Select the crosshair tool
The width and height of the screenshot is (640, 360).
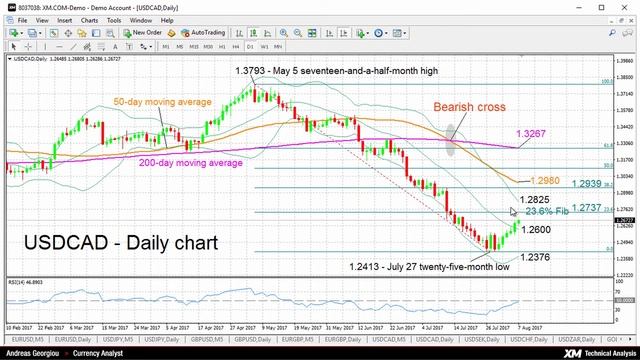[x=28, y=47]
